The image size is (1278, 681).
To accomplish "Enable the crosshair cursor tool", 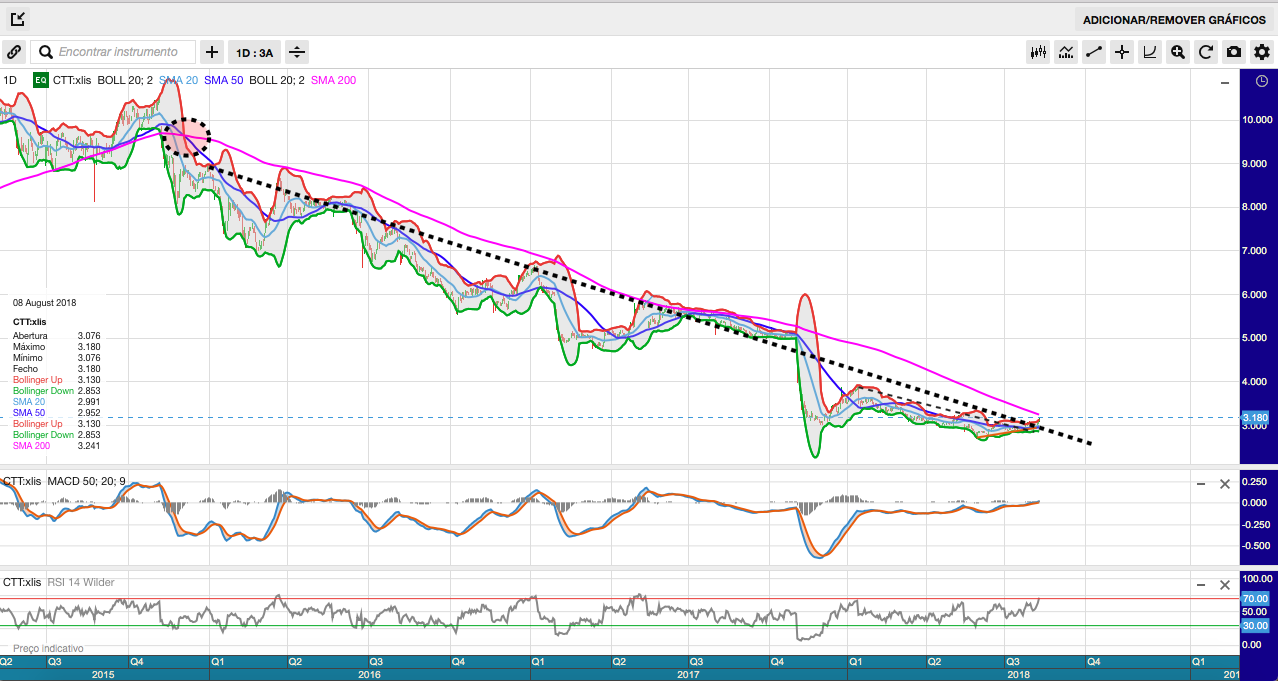I will click(x=1122, y=52).
